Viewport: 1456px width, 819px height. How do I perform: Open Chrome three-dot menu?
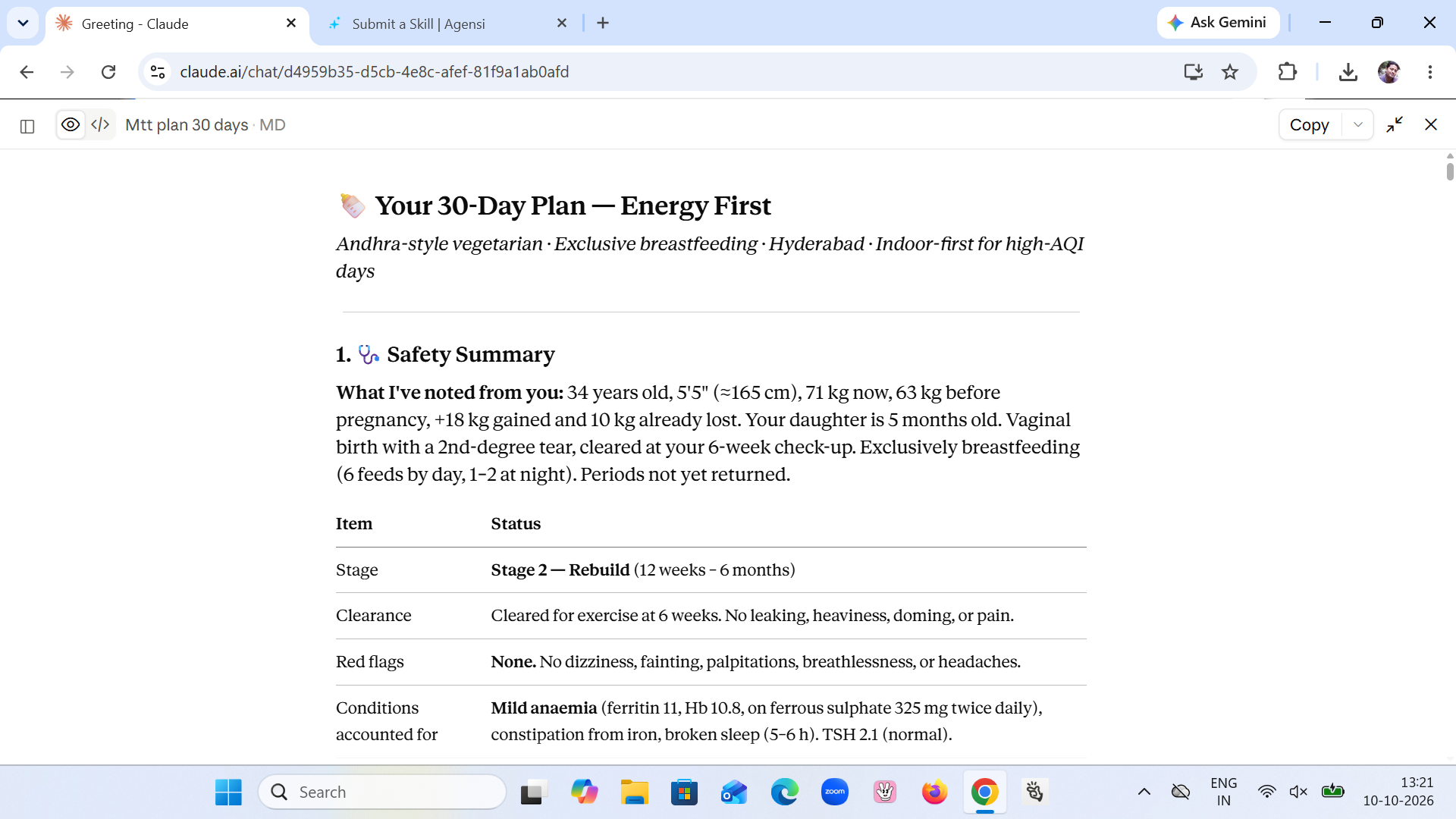[1430, 72]
